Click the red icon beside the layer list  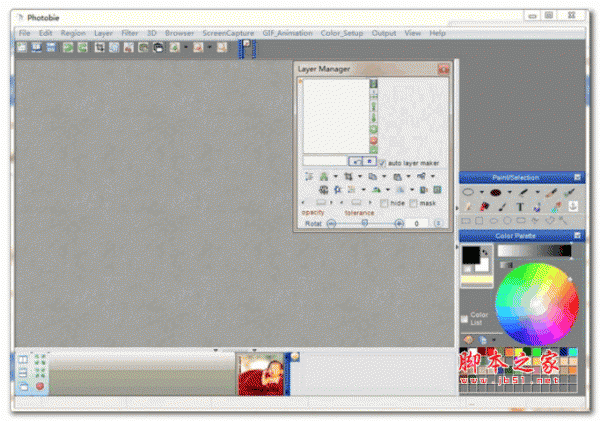[373, 140]
